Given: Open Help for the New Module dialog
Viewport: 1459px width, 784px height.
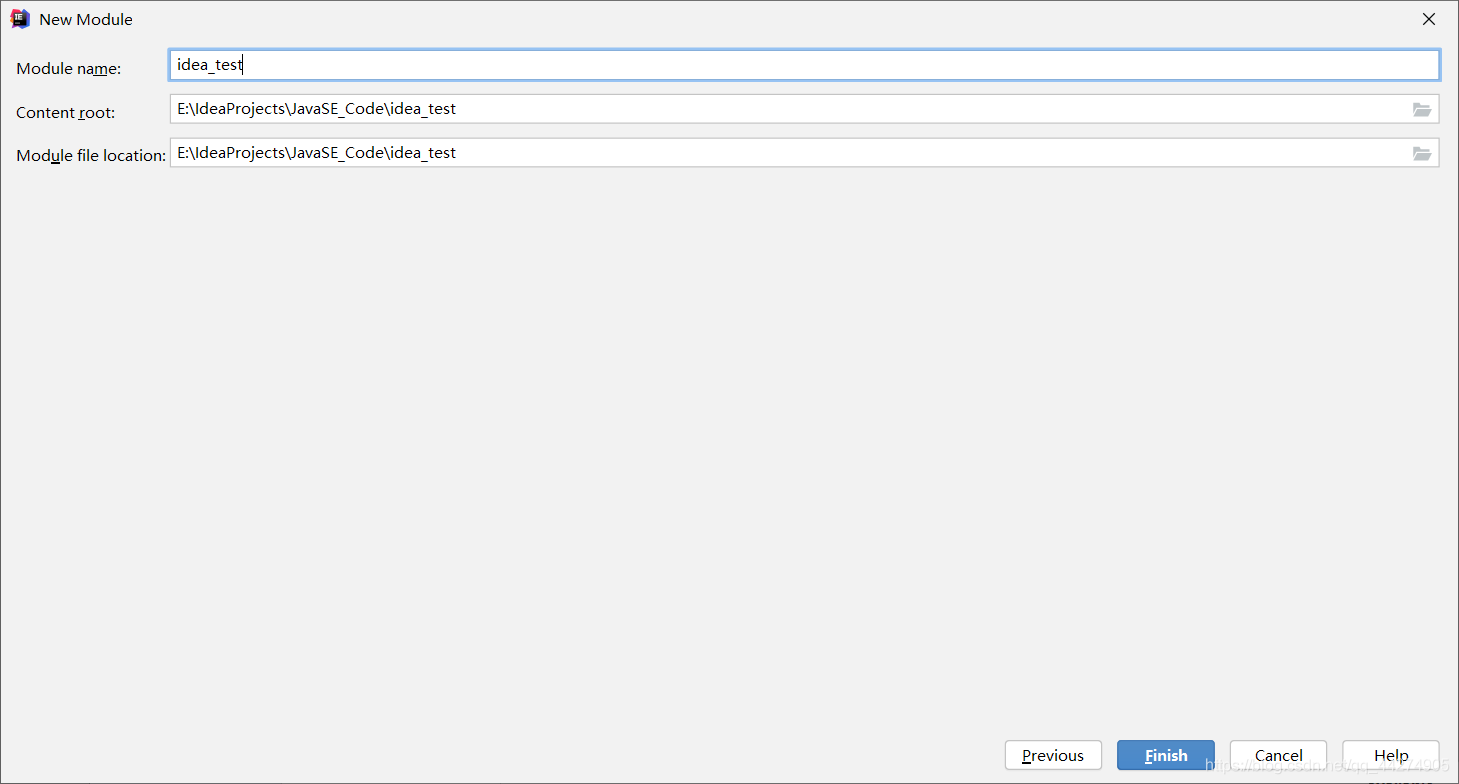Looking at the screenshot, I should pos(1391,756).
